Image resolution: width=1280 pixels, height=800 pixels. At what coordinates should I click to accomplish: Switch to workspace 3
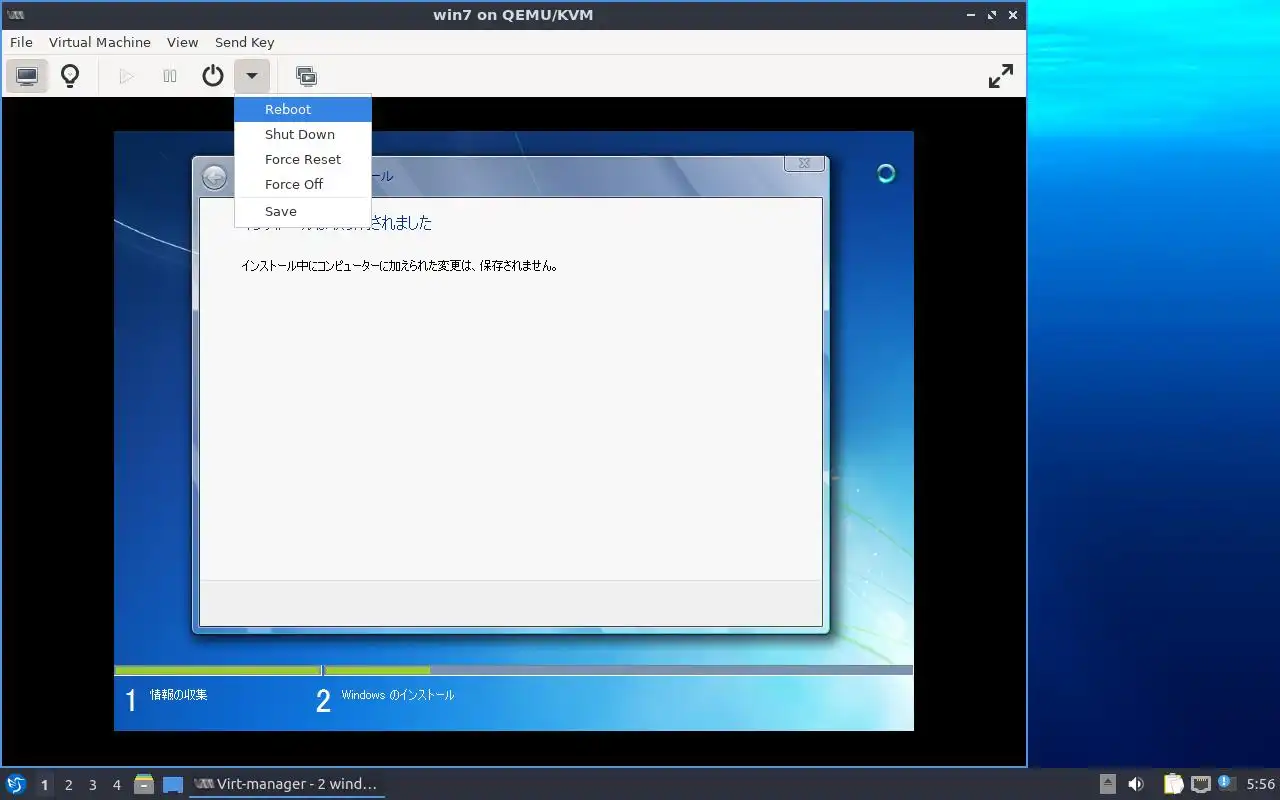93,785
